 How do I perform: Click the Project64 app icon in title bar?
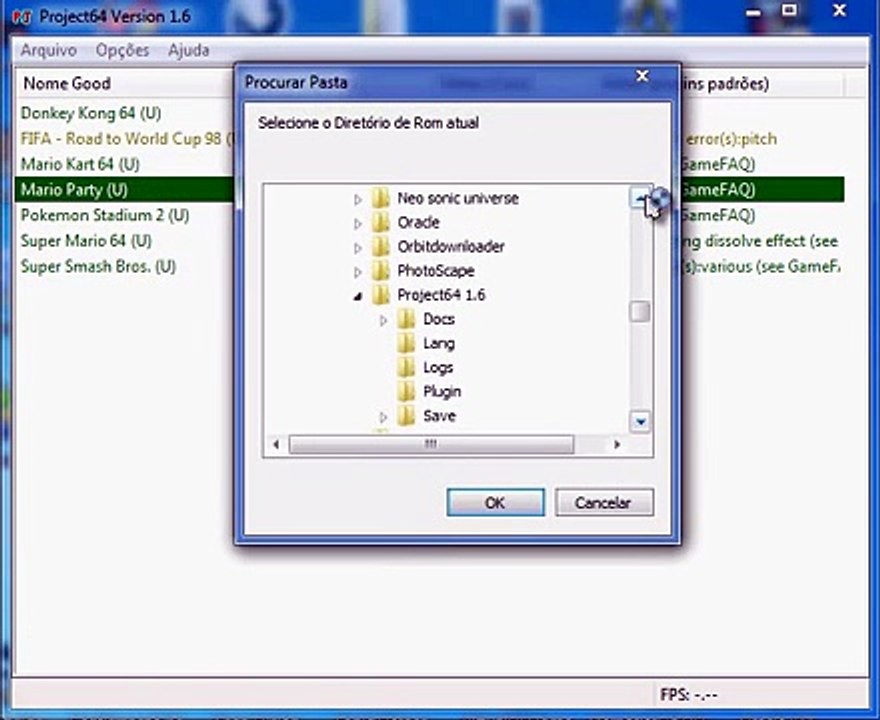(x=21, y=17)
